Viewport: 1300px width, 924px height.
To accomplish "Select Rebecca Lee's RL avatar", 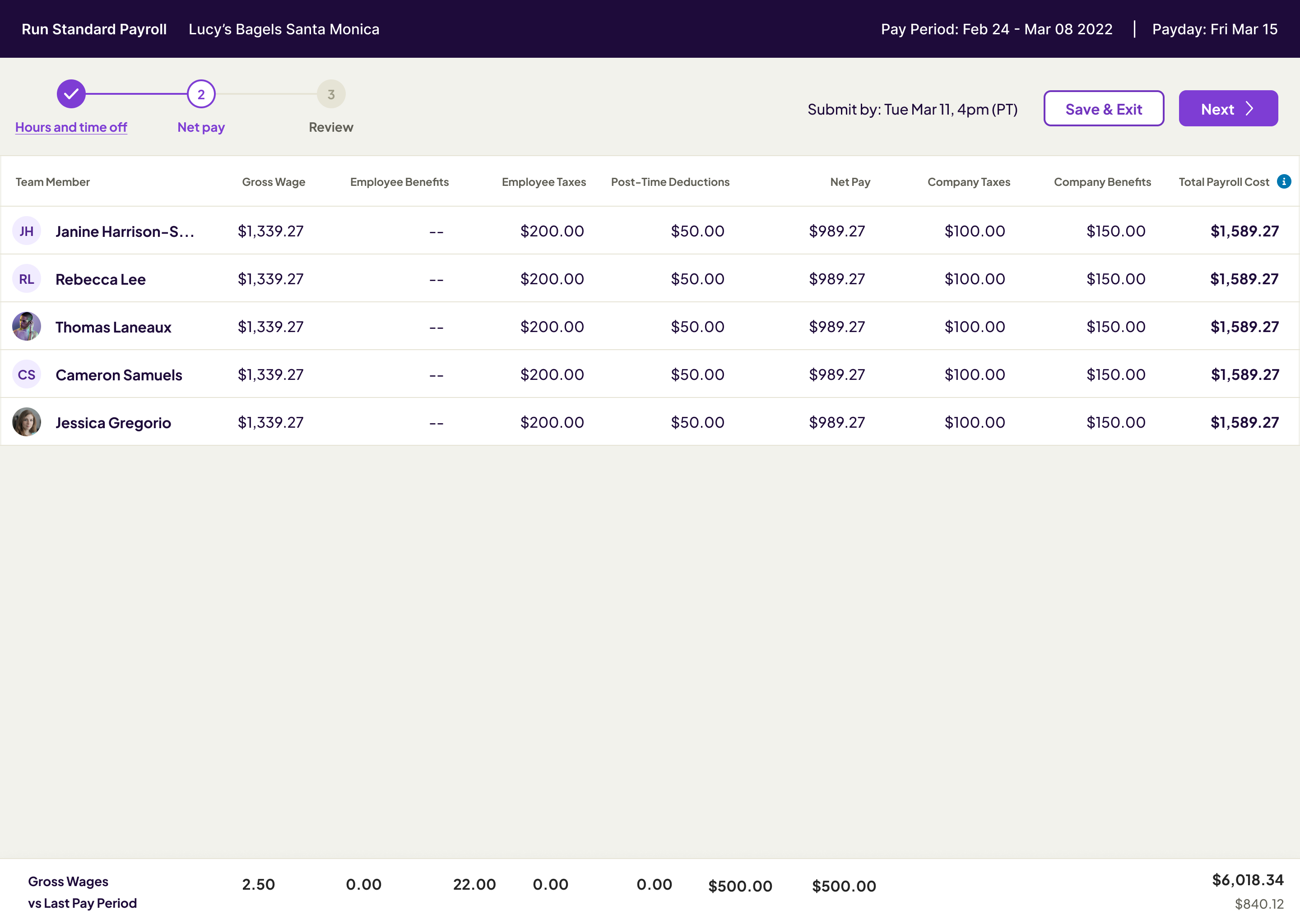I will tap(26, 279).
